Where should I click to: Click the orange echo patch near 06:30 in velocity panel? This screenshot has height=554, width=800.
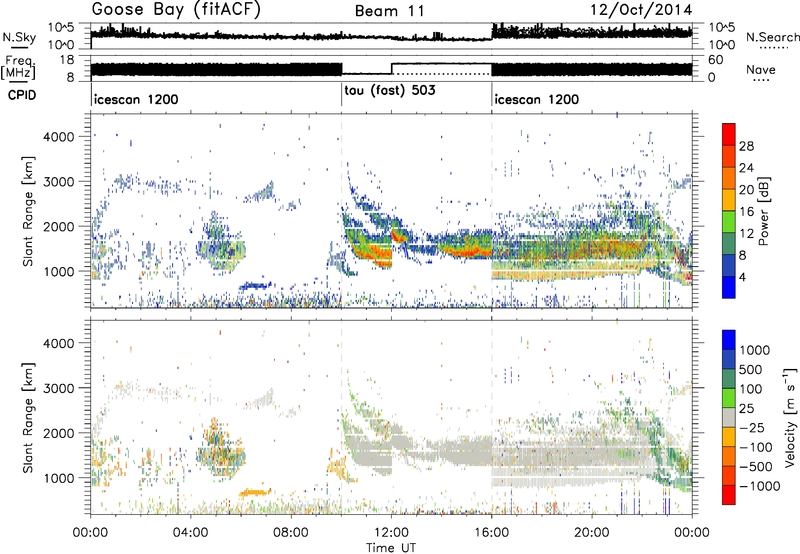(256, 493)
